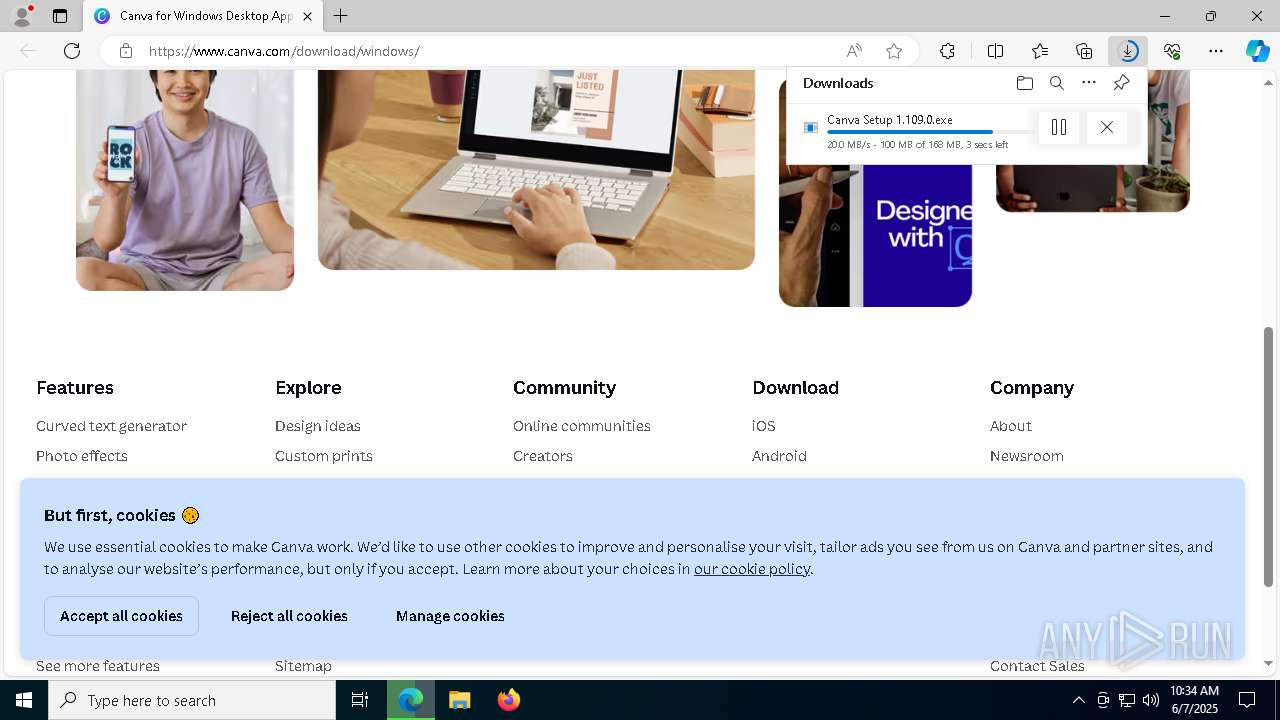The width and height of the screenshot is (1280, 720).
Task: Refresh the current page
Action: tap(72, 51)
